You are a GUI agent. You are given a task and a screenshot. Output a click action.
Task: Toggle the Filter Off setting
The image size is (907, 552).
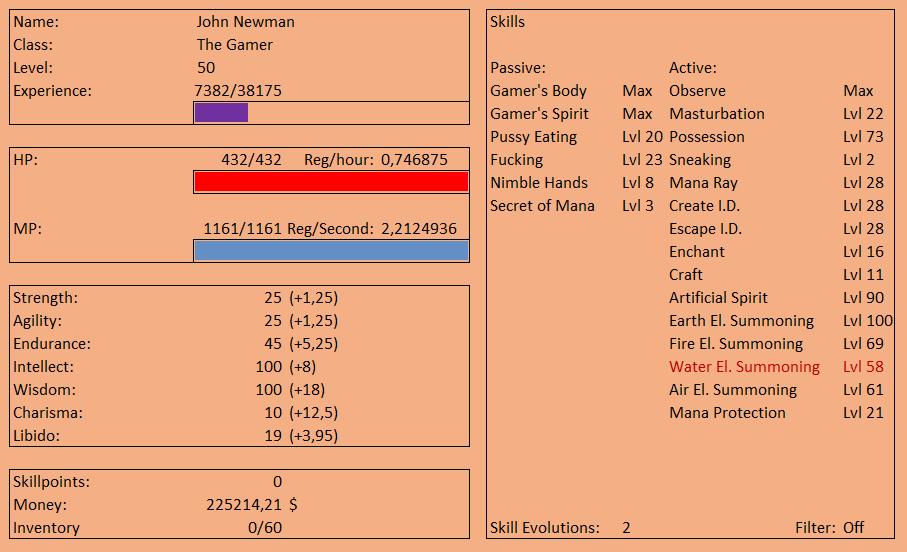tap(853, 528)
